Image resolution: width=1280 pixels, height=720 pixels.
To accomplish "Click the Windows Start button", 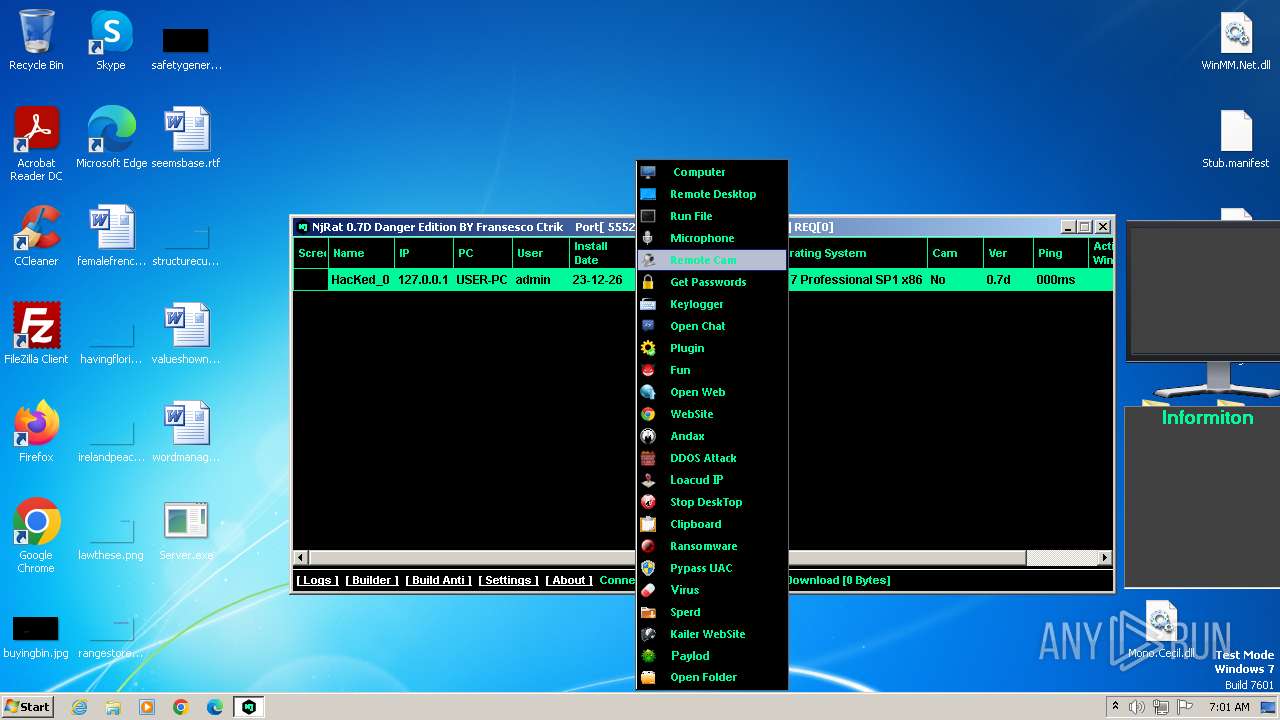I will pos(27,707).
